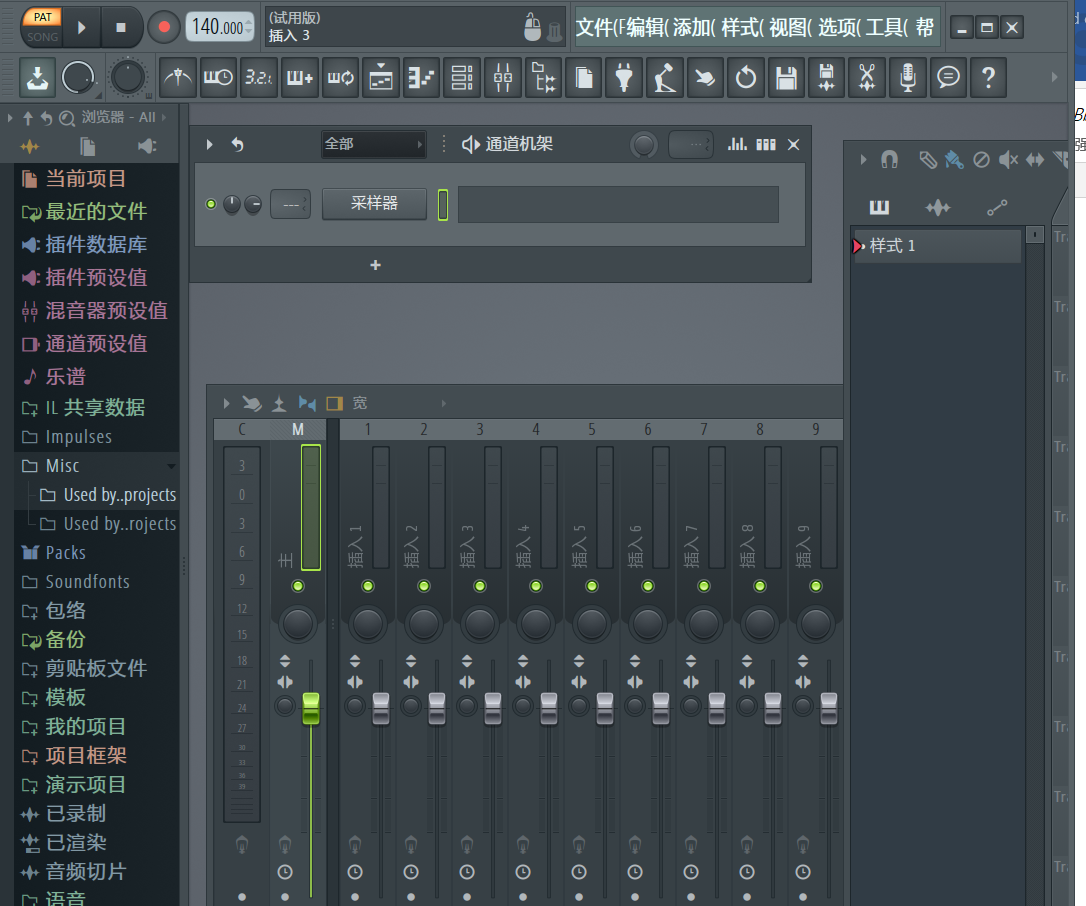
Task: Open the channel rack list icon
Action: pyautogui.click(x=462, y=77)
